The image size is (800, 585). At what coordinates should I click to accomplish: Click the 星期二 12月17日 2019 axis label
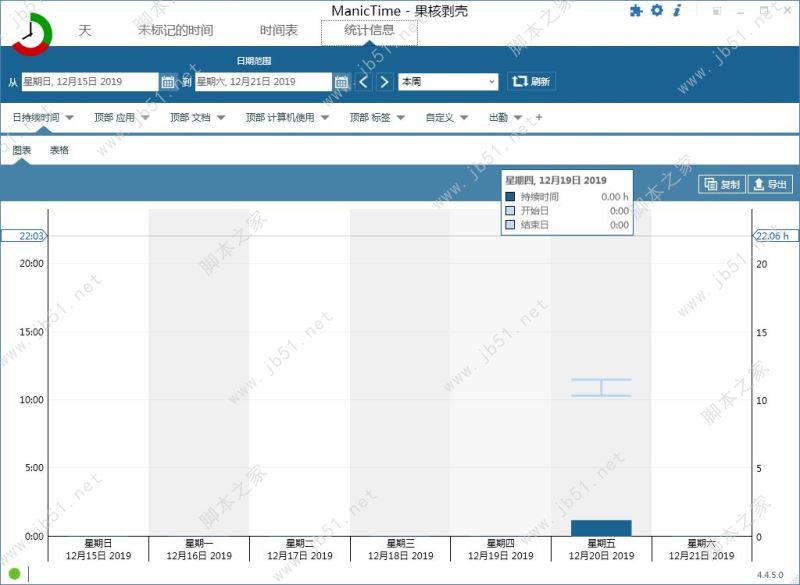[300, 550]
